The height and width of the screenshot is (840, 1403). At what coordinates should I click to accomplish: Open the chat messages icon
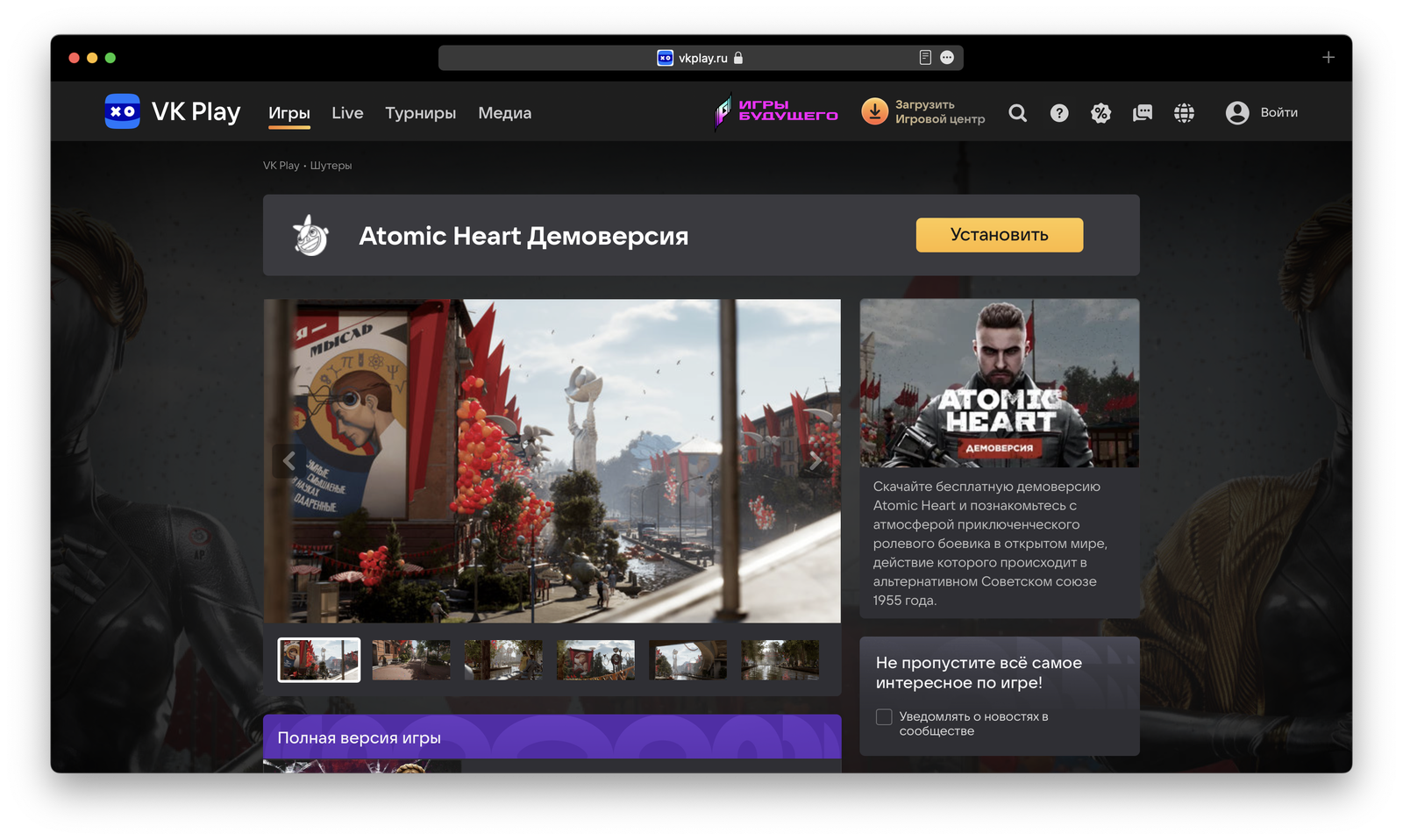coord(1142,112)
